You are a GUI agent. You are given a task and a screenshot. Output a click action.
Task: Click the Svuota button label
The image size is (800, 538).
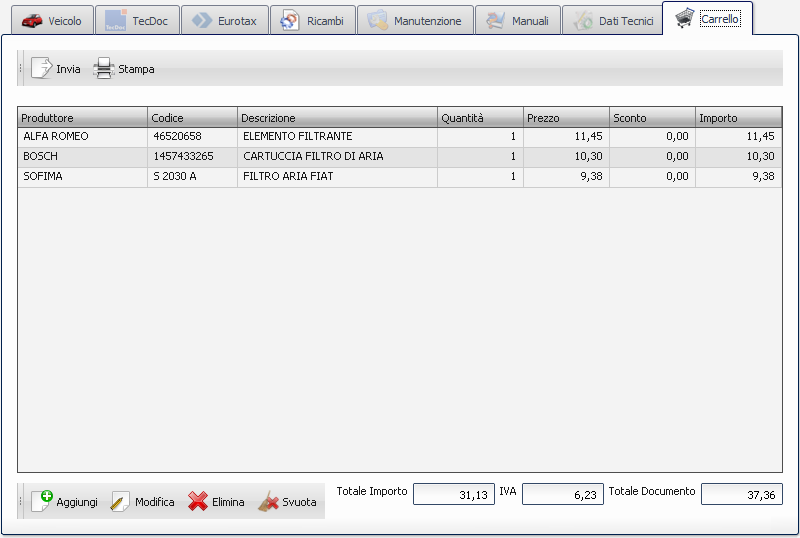click(x=299, y=502)
